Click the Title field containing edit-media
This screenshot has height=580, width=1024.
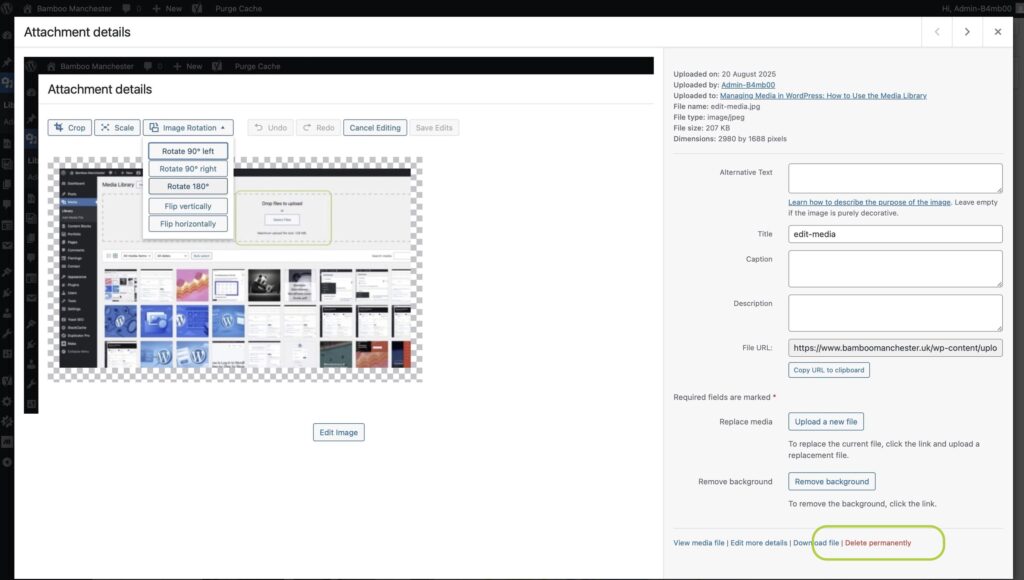895,234
